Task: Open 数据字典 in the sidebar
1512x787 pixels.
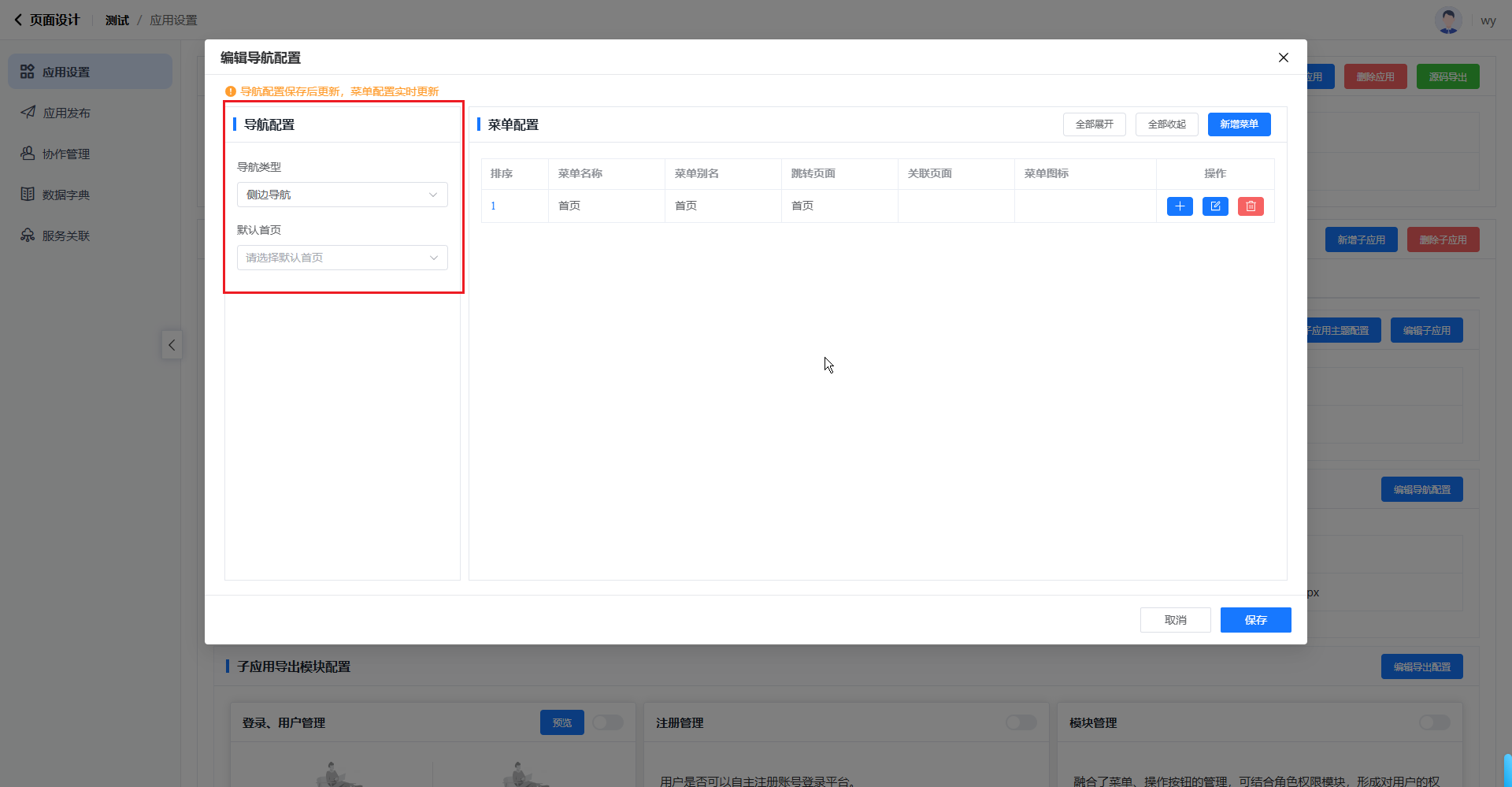Action: [x=66, y=195]
